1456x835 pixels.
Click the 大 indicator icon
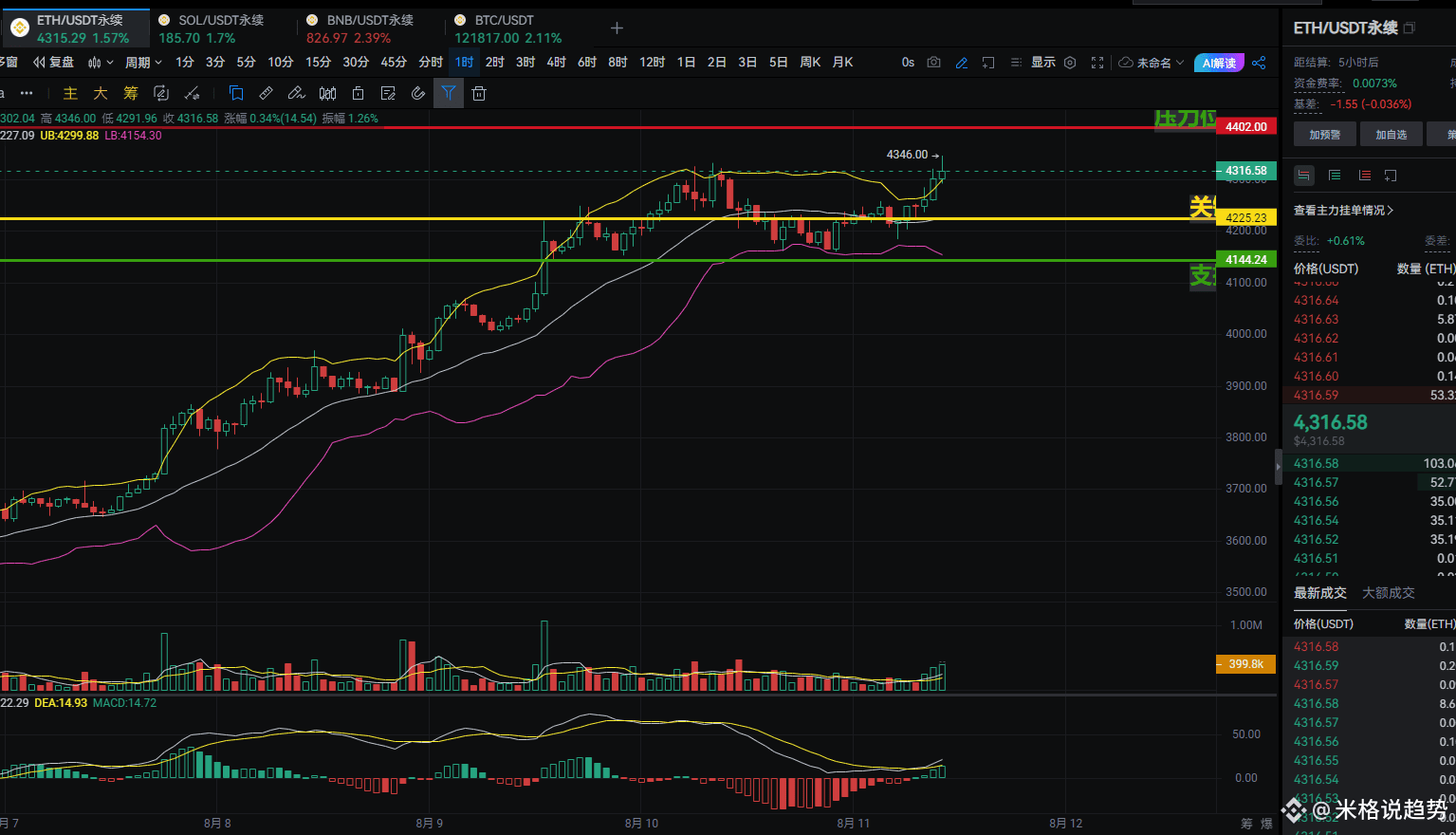(x=101, y=93)
